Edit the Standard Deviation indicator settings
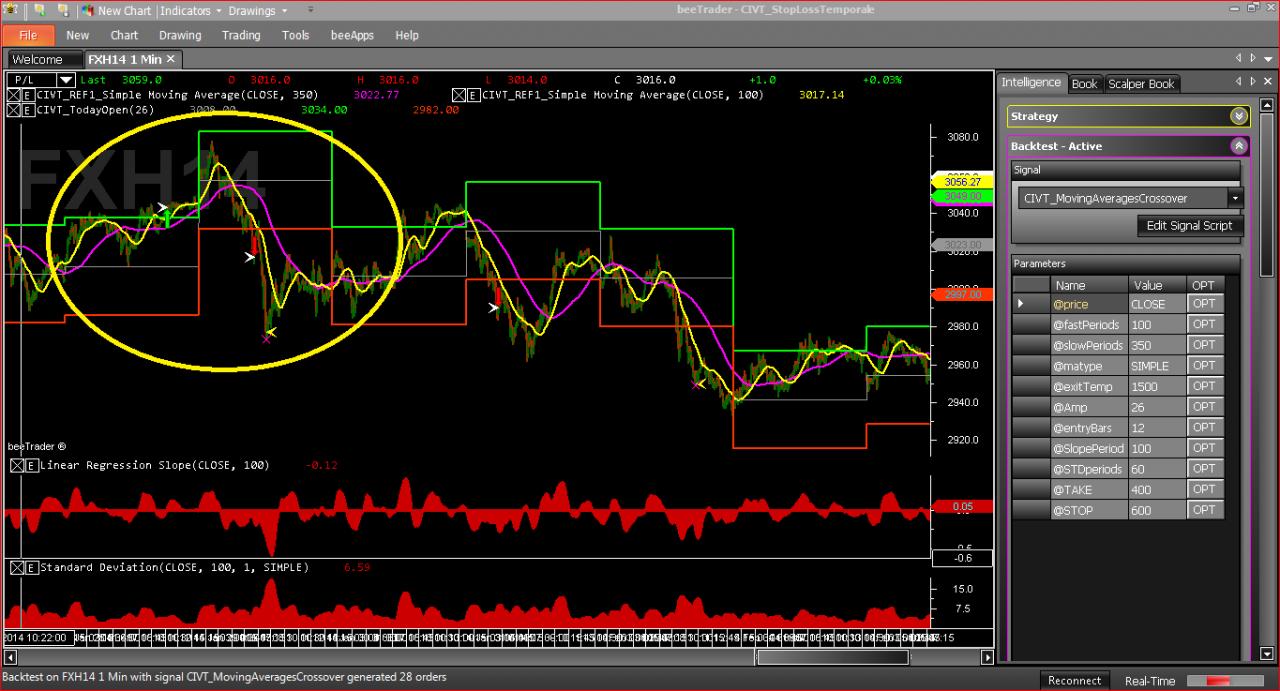The image size is (1280, 691). click(32, 567)
